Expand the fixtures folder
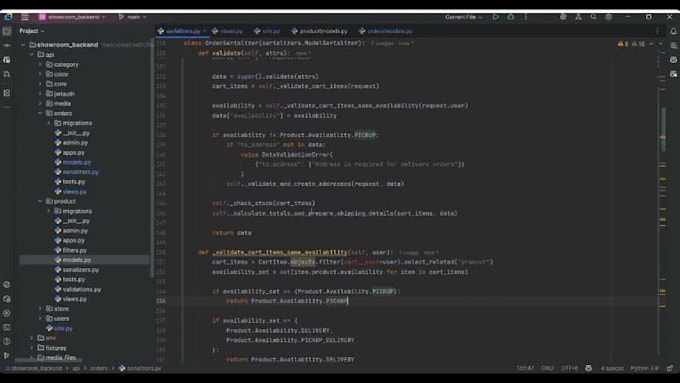The height and width of the screenshot is (383, 680). point(32,348)
